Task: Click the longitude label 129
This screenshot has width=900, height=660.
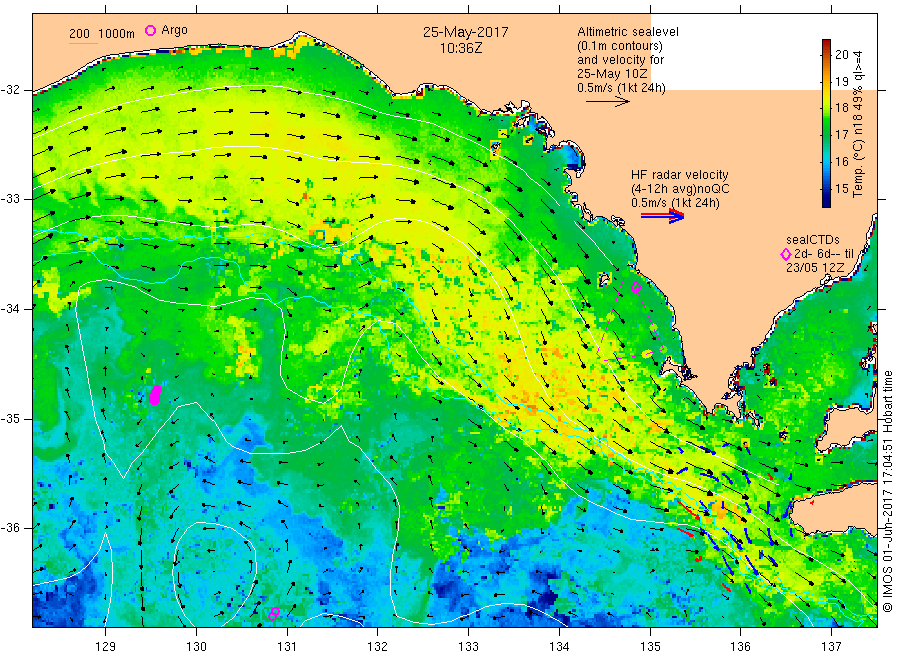Action: pyautogui.click(x=106, y=647)
